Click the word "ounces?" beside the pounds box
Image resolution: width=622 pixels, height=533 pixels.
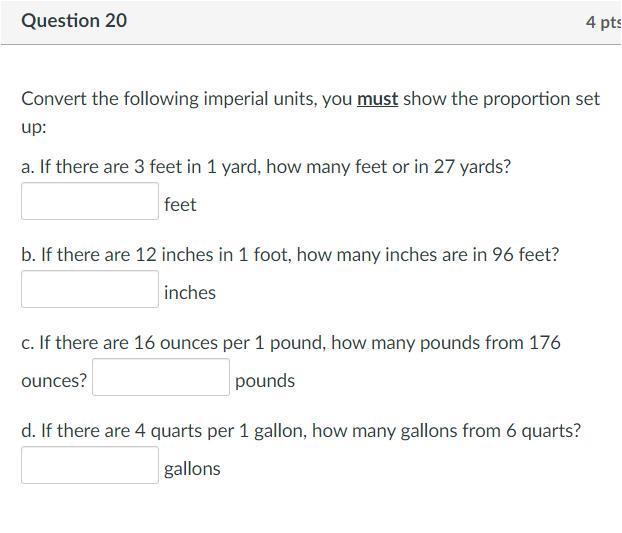tap(54, 381)
